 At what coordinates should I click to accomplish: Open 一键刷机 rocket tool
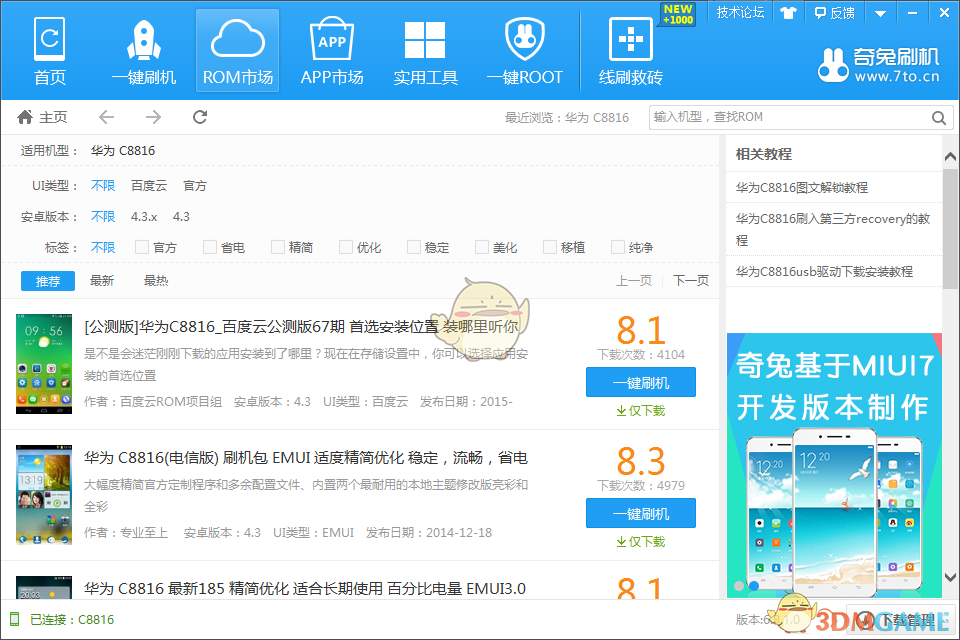[143, 47]
